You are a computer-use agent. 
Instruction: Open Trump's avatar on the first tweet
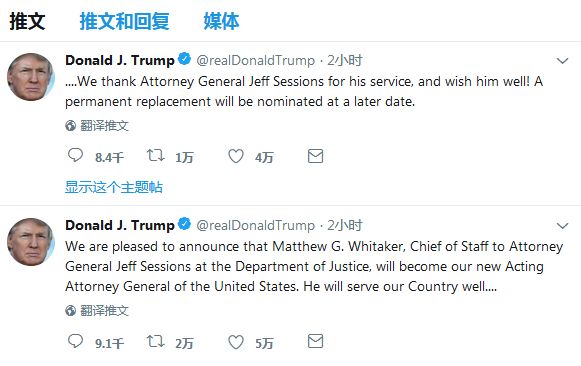[x=31, y=77]
